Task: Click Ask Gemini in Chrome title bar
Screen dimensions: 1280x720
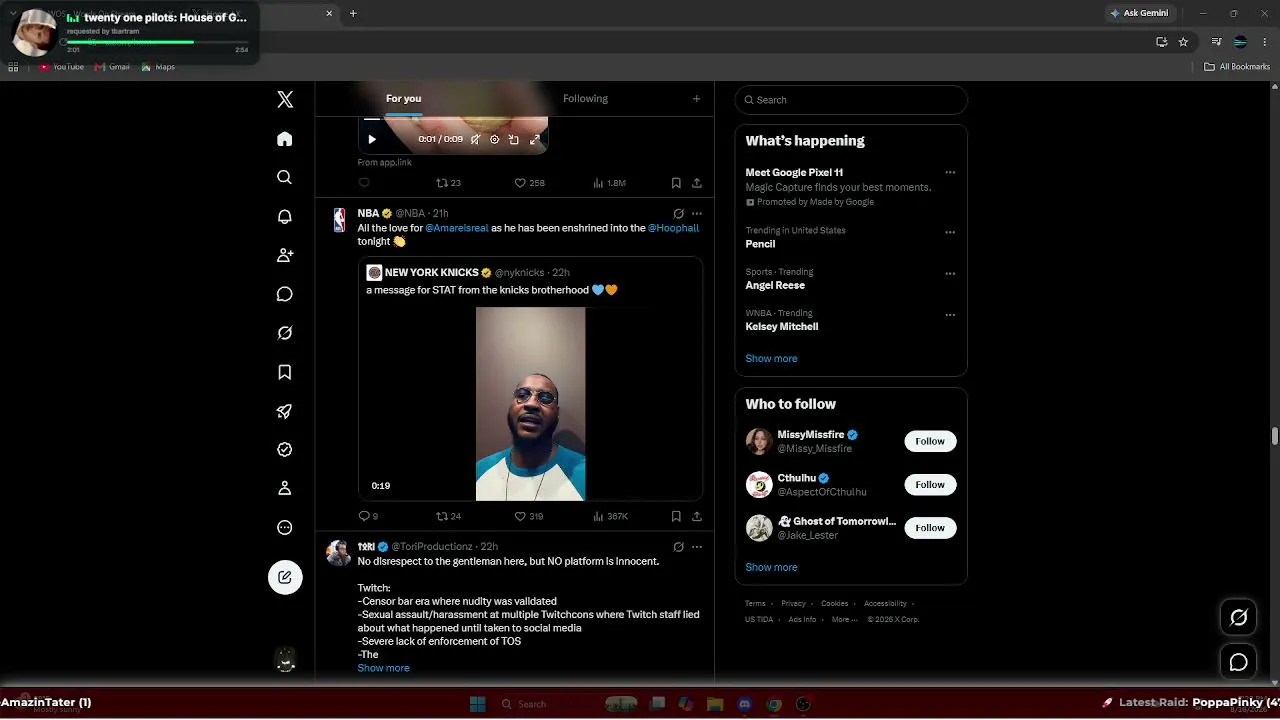Action: coord(1139,13)
